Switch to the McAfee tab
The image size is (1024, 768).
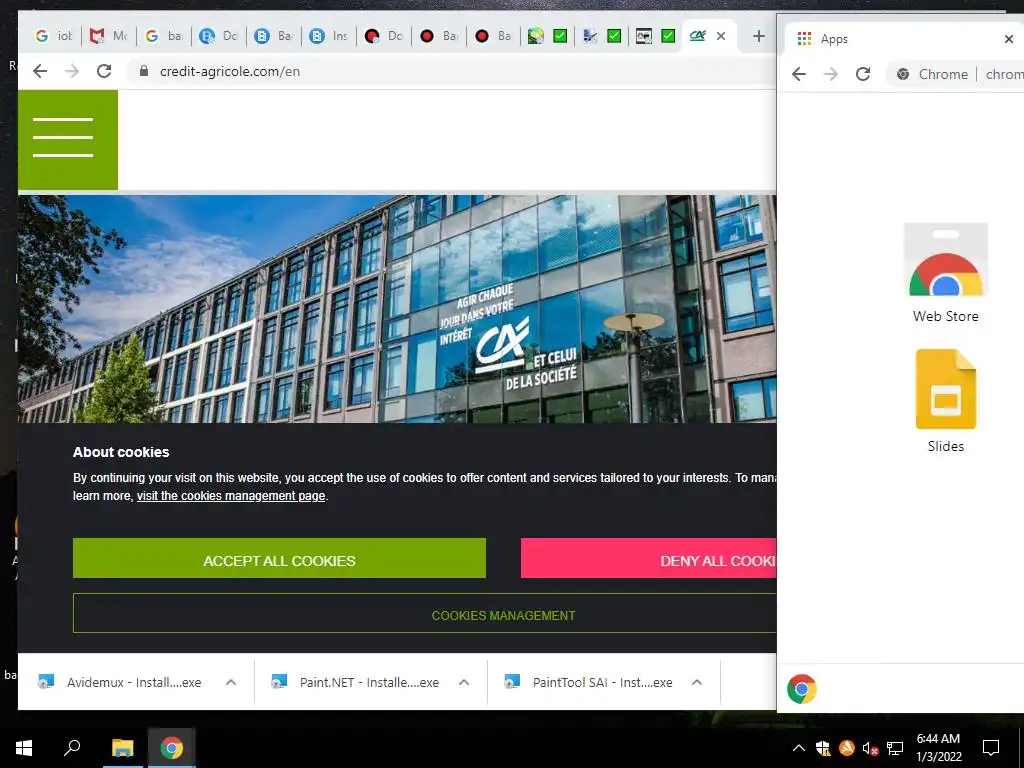(109, 36)
